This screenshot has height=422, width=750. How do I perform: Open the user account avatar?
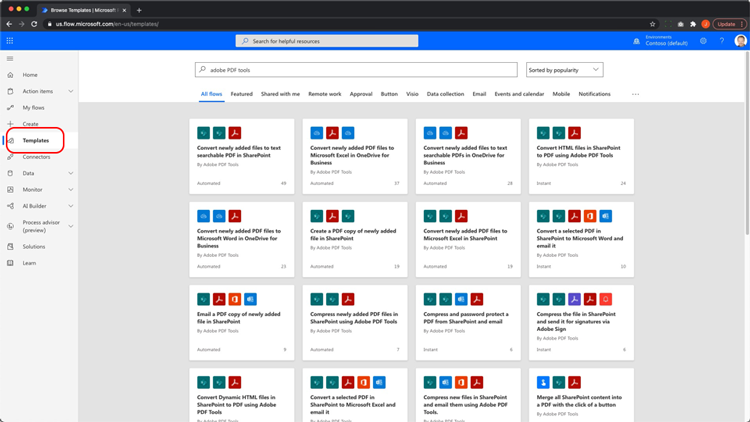tap(740, 41)
